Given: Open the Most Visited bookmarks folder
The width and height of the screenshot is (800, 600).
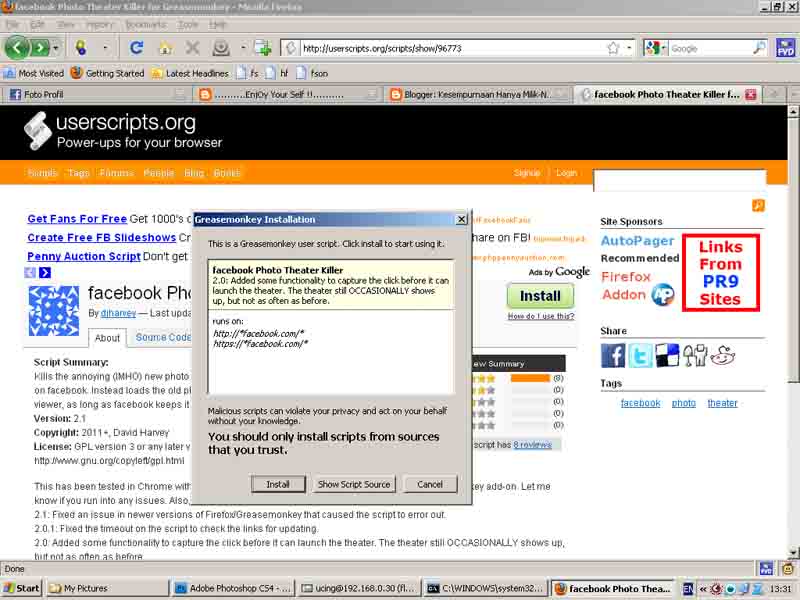Looking at the screenshot, I should coord(34,73).
